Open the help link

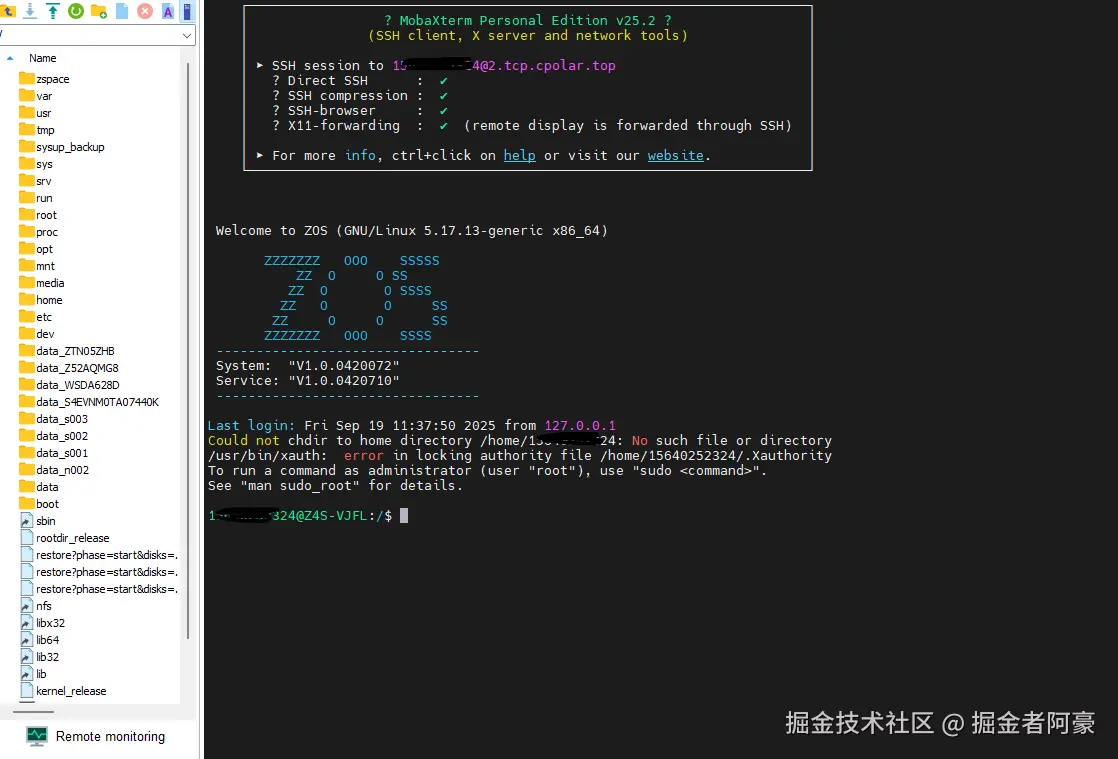(519, 155)
